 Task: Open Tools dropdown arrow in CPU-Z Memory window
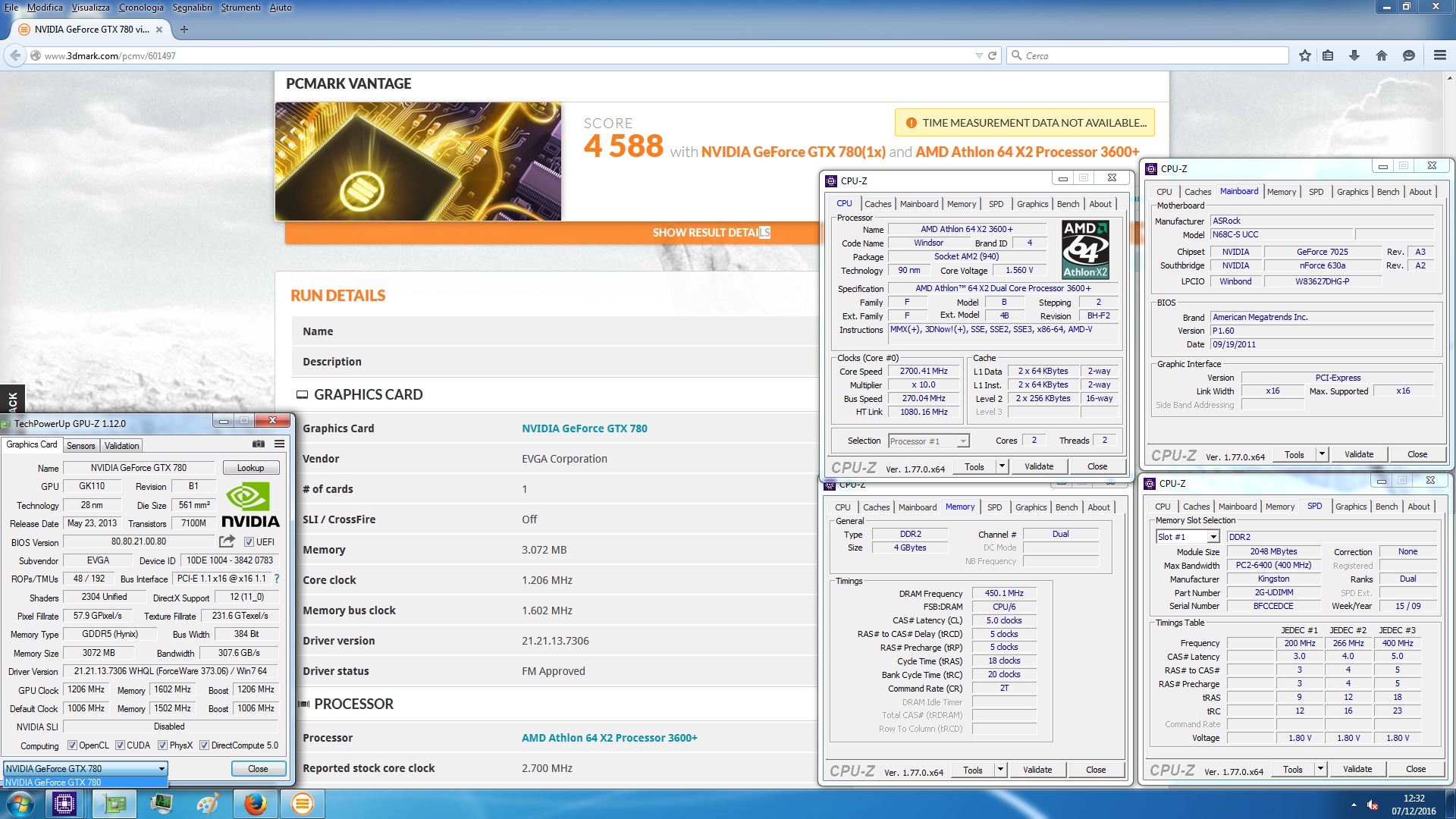[x=1001, y=770]
